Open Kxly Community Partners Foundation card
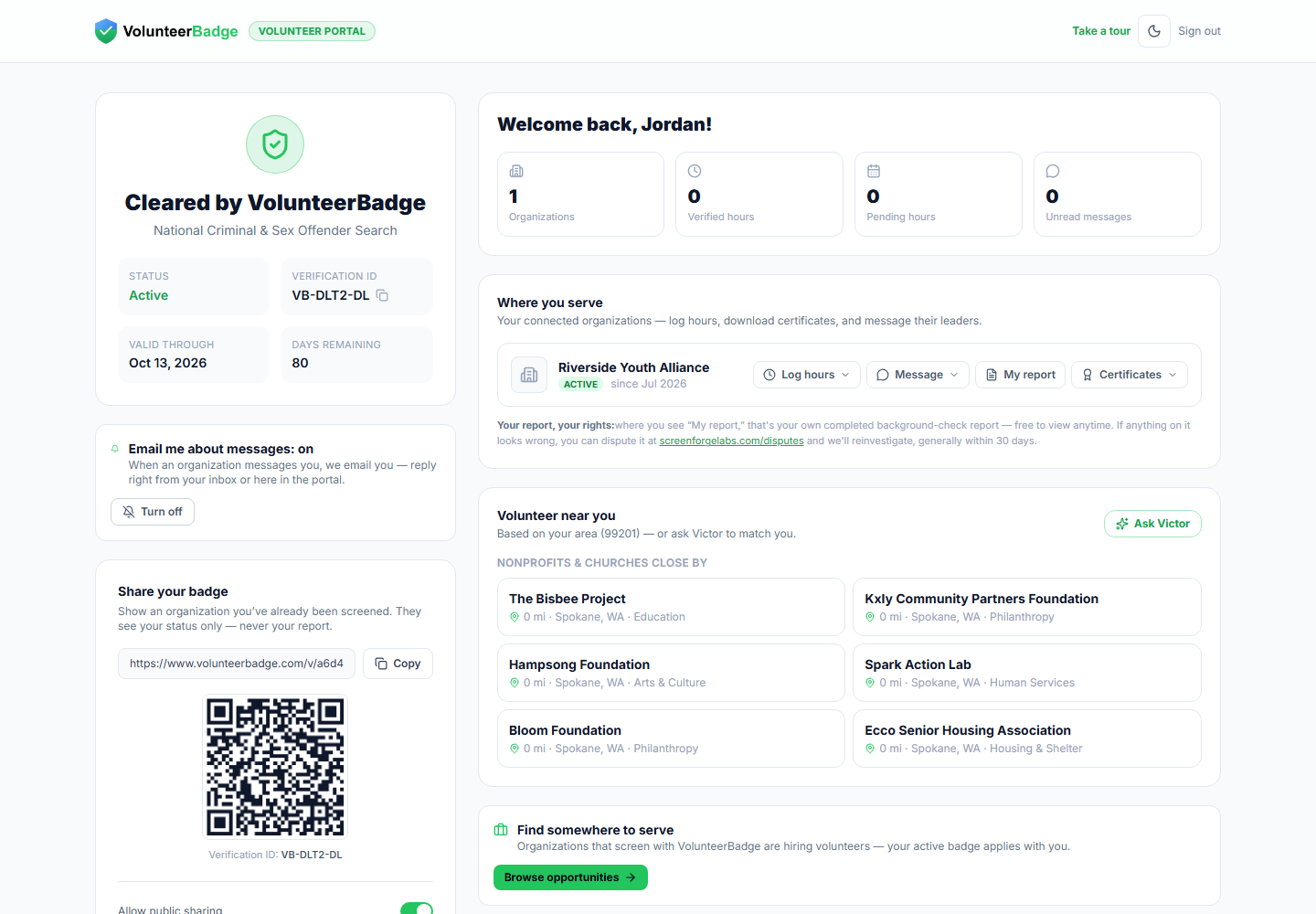The image size is (1316, 914). 1027,607
